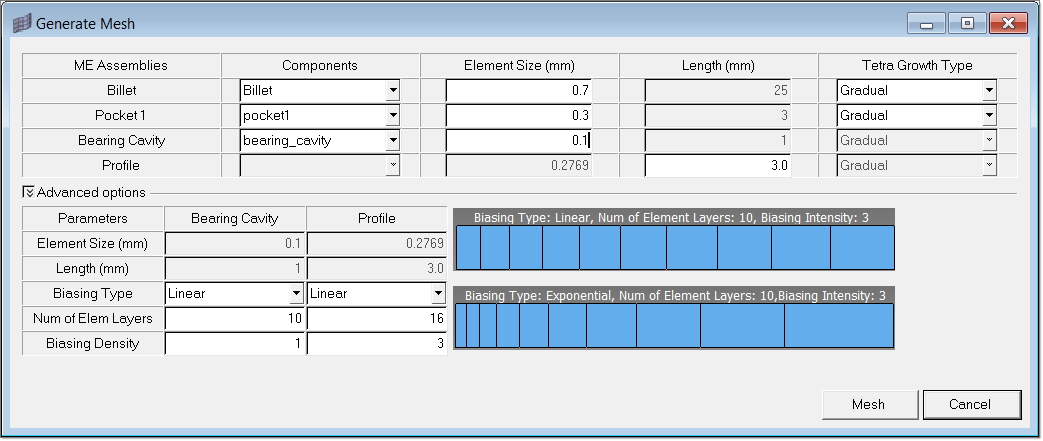Click the Components column header

(x=320, y=65)
